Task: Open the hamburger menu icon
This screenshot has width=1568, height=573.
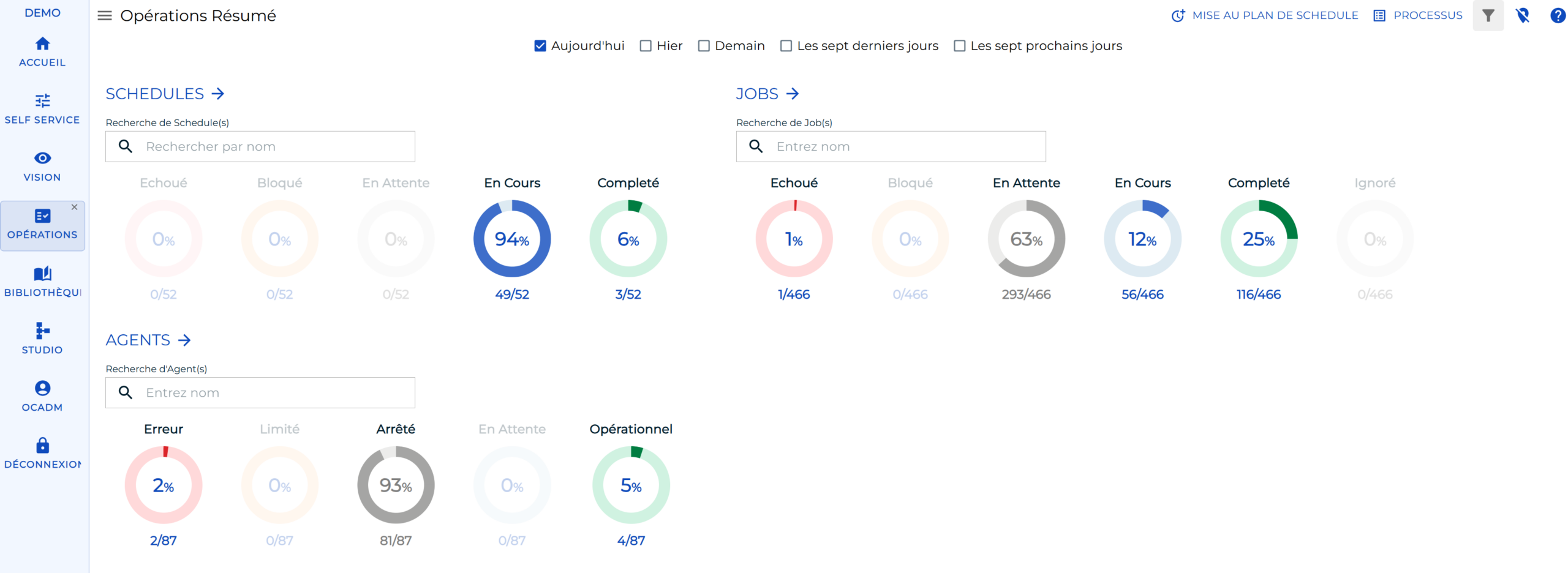Action: pos(105,16)
